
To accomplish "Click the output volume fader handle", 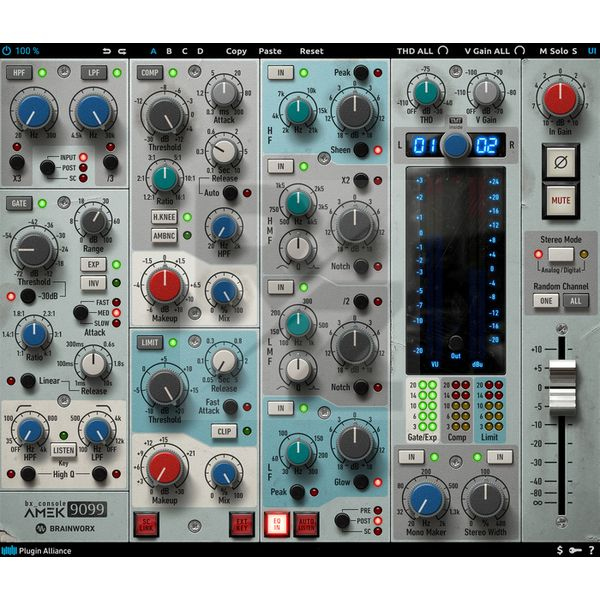I will [562, 387].
